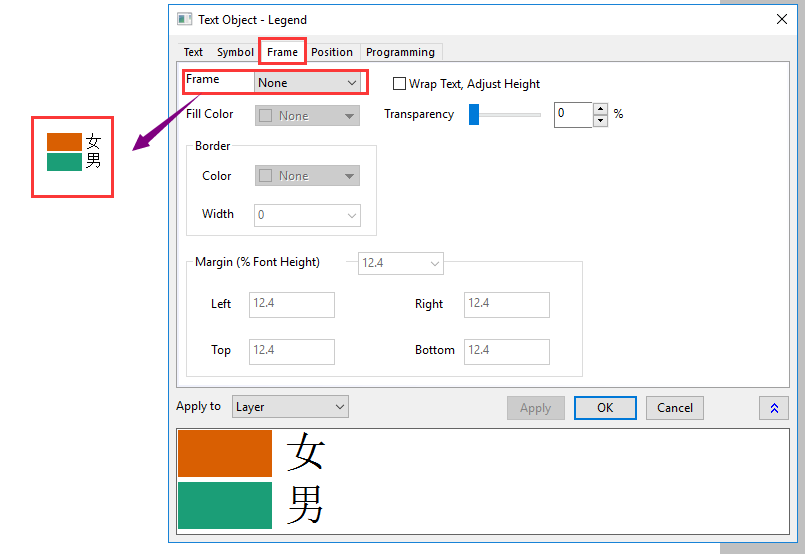Decrease Transparency with the down spinner arrow
Screen dimensions: 805x554
[600, 121]
